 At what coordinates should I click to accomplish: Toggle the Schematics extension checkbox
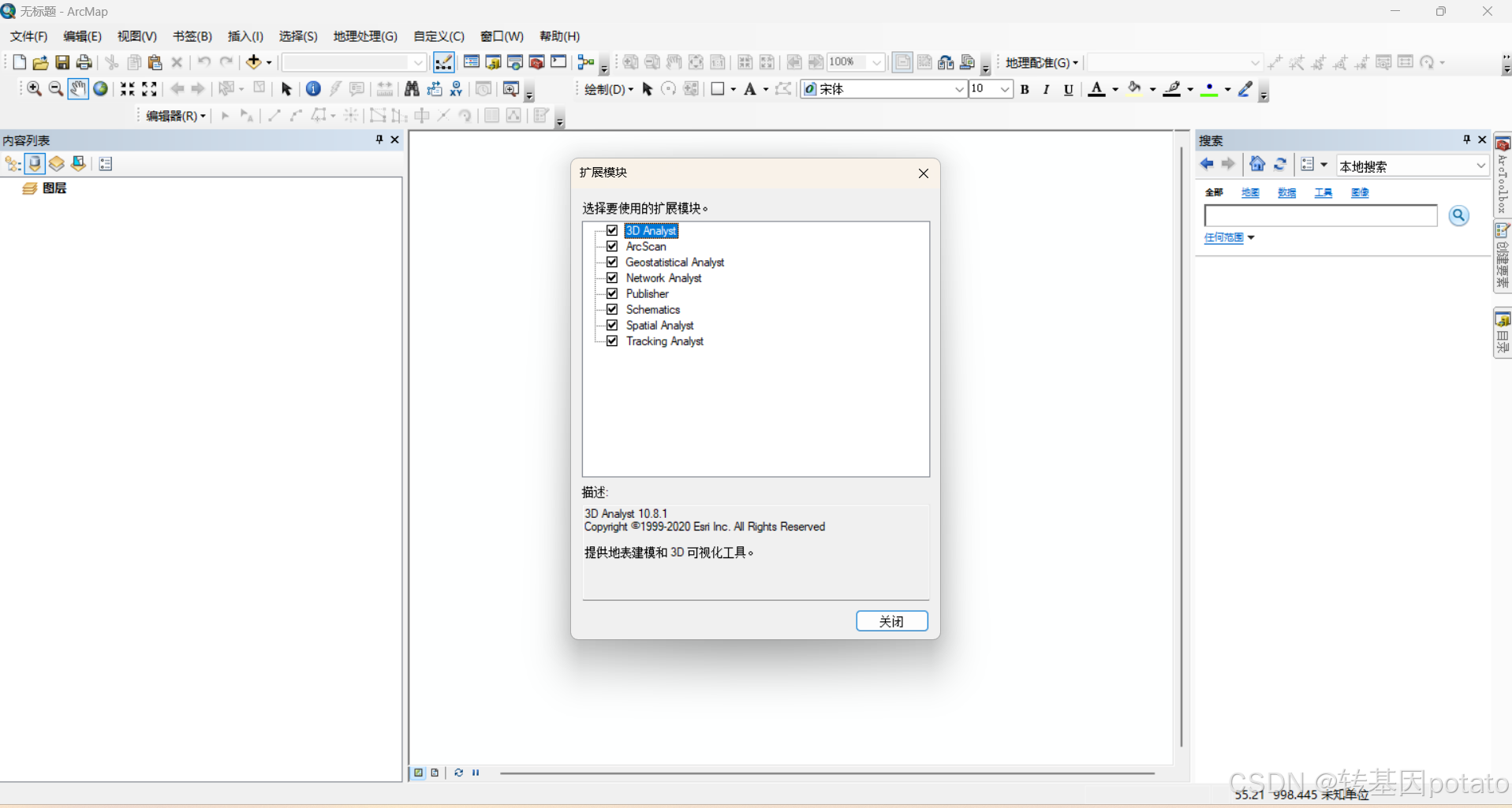point(612,309)
